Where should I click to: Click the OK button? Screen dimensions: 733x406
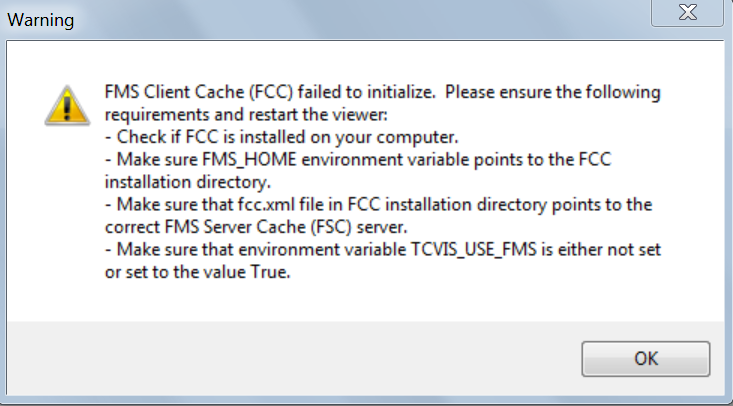(x=646, y=359)
